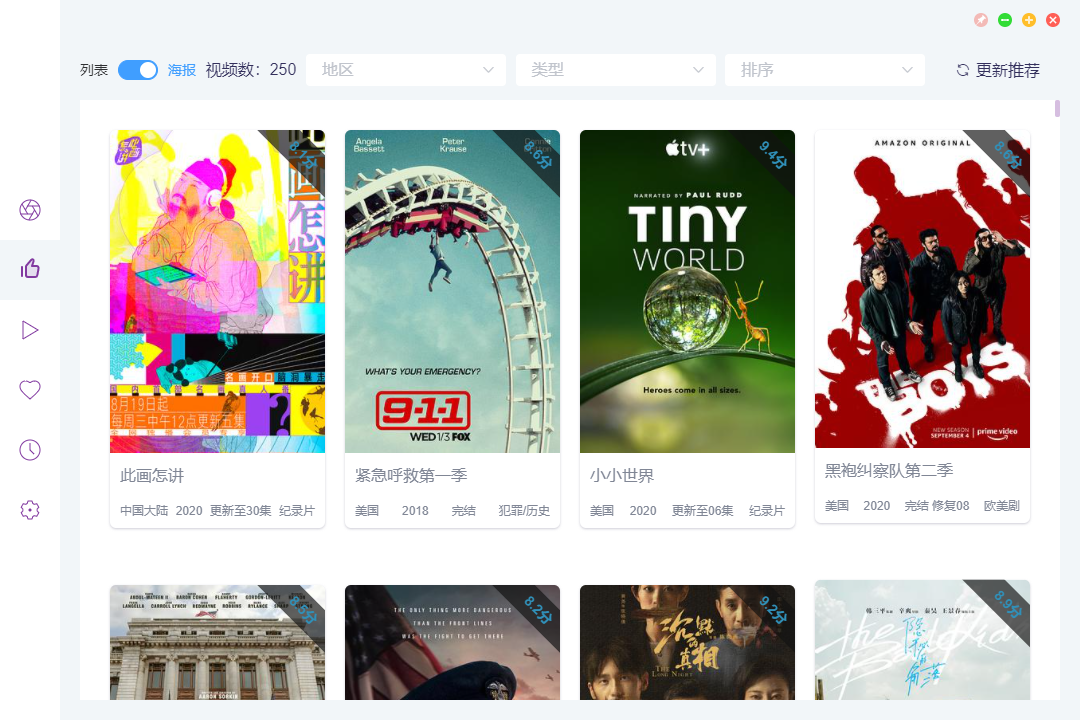Toggle the list/poster view switch

click(x=138, y=70)
